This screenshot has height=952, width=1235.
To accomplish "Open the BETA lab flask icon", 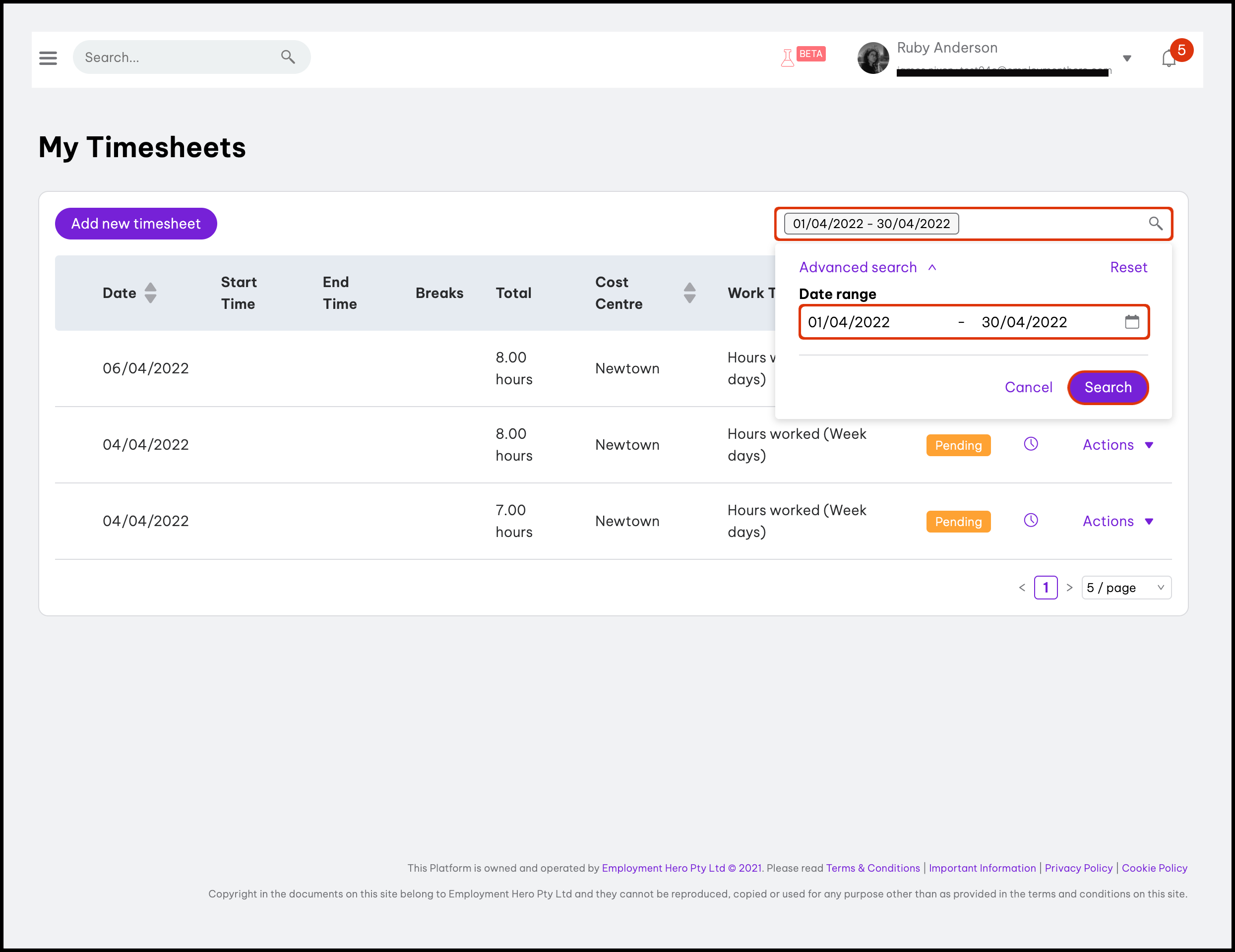I will [787, 58].
